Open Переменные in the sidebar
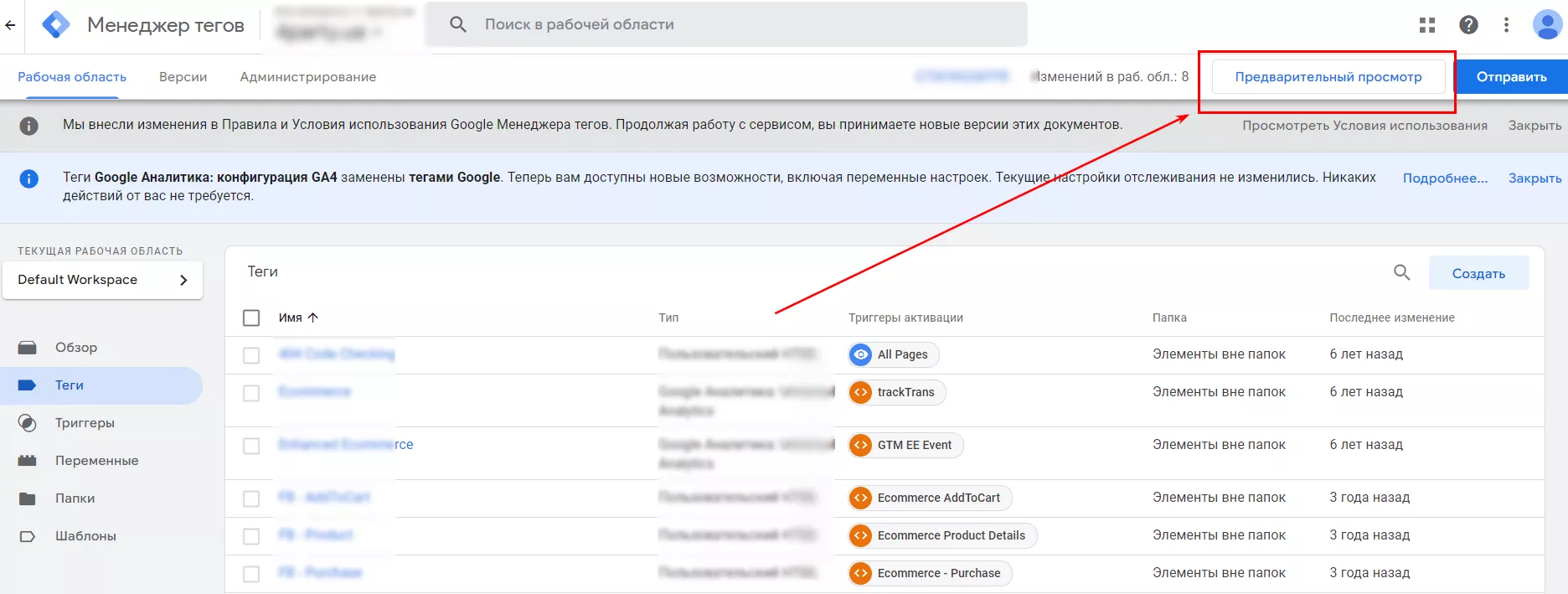Image resolution: width=1568 pixels, height=594 pixels. (x=96, y=461)
